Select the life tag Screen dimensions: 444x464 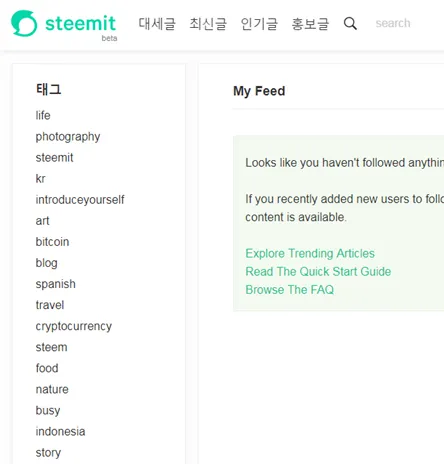[x=43, y=115]
